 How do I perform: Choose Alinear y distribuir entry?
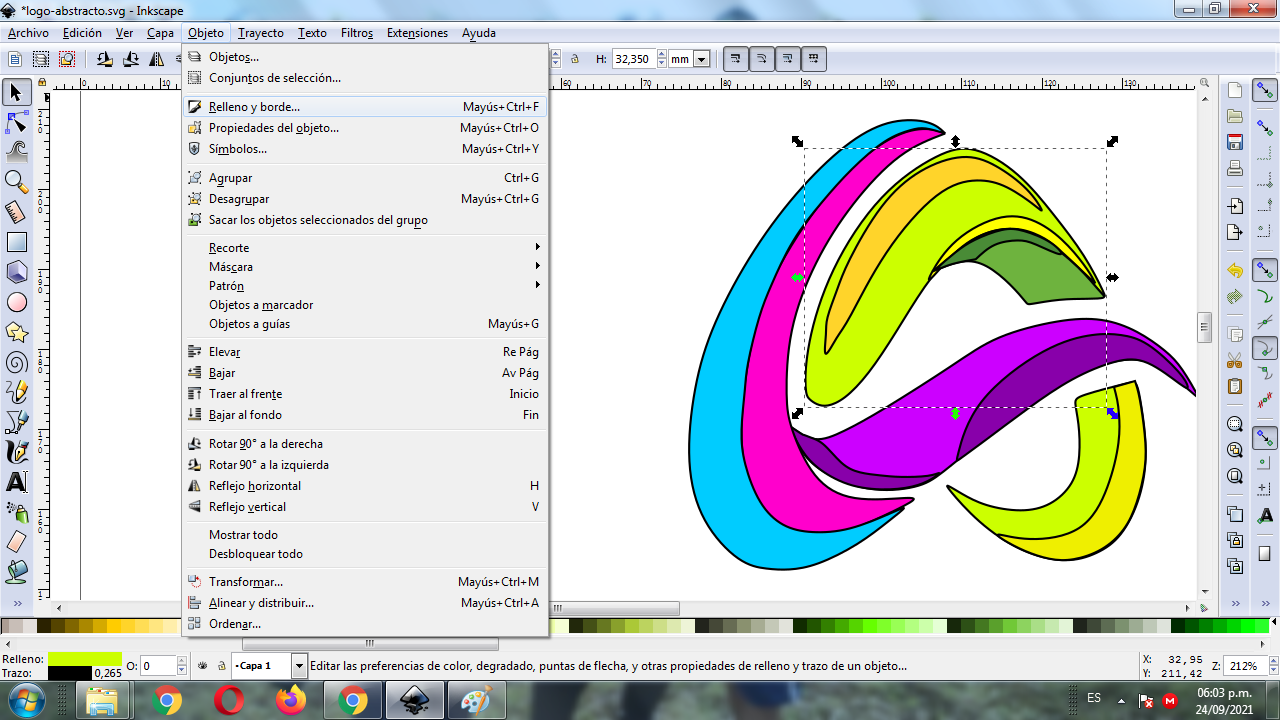pyautogui.click(x=364, y=603)
